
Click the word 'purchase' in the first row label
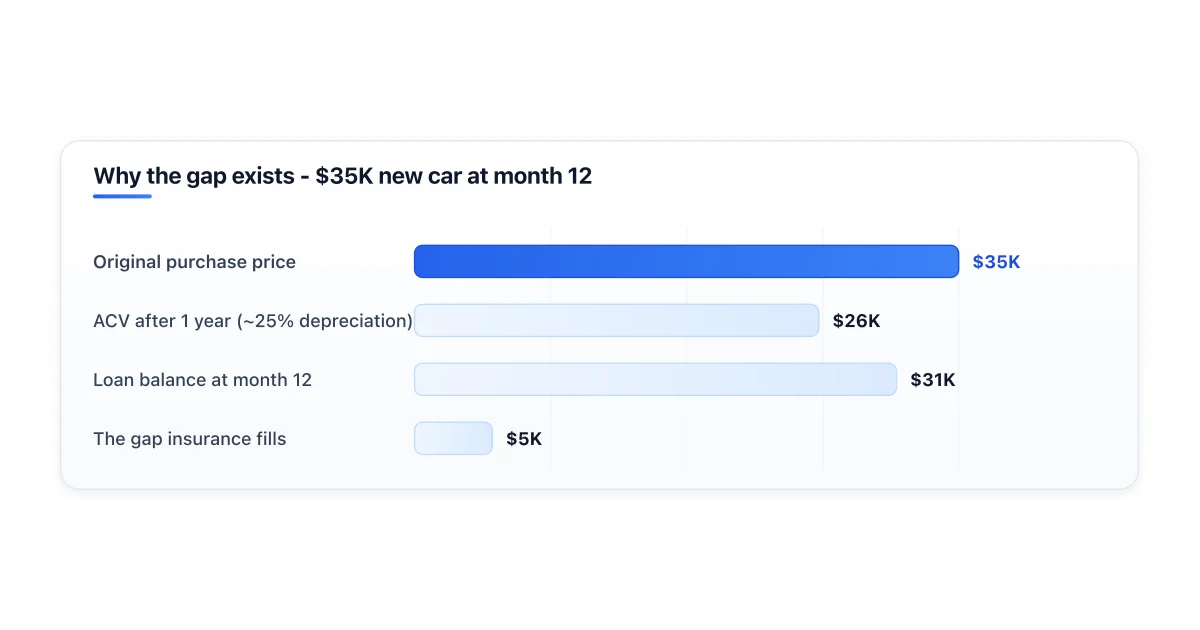205,262
